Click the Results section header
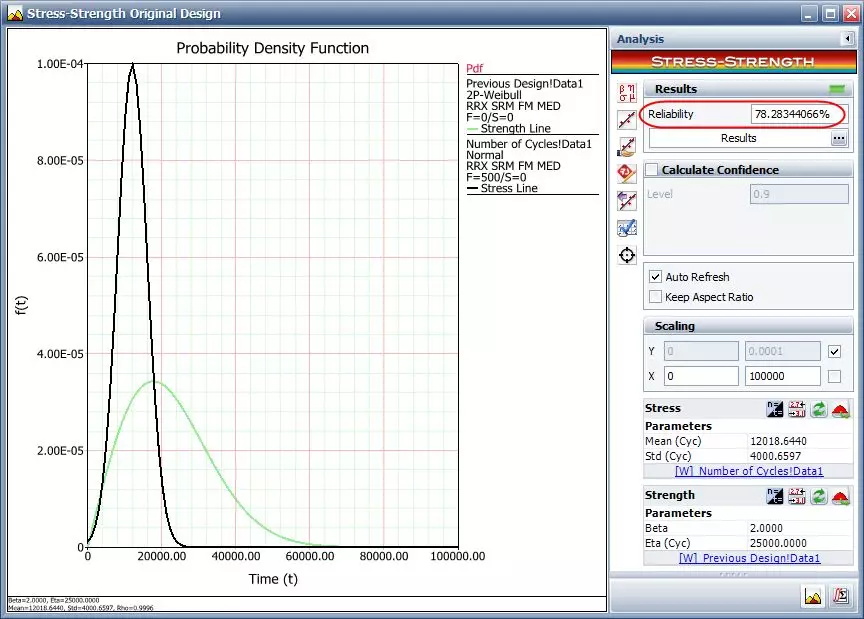 click(748, 89)
